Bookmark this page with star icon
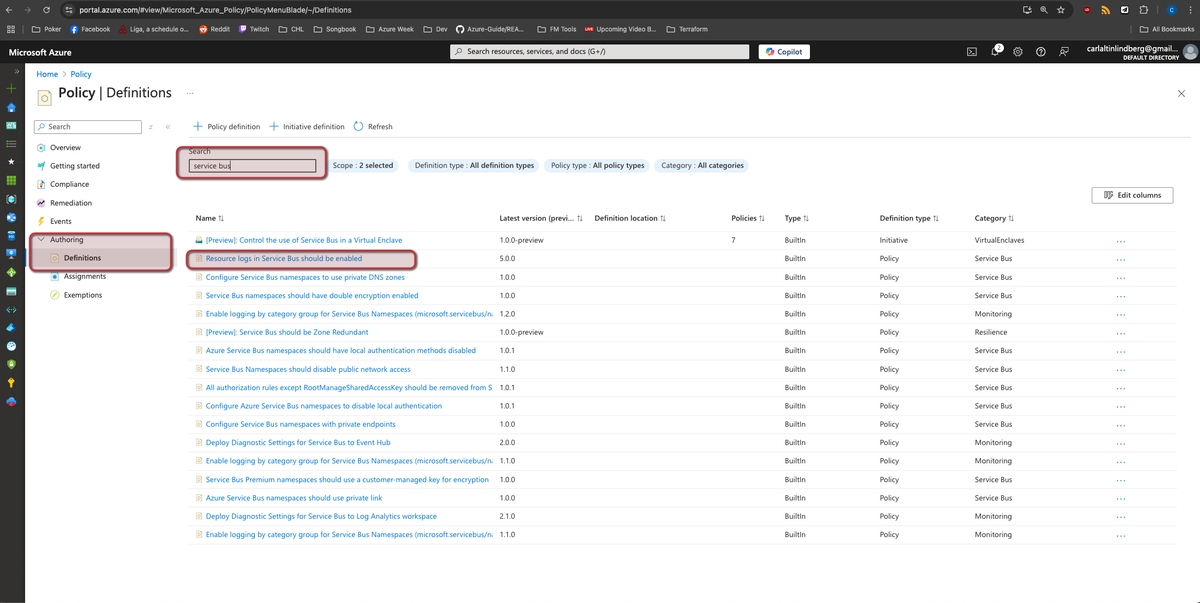Image resolution: width=1200 pixels, height=603 pixels. click(1061, 9)
